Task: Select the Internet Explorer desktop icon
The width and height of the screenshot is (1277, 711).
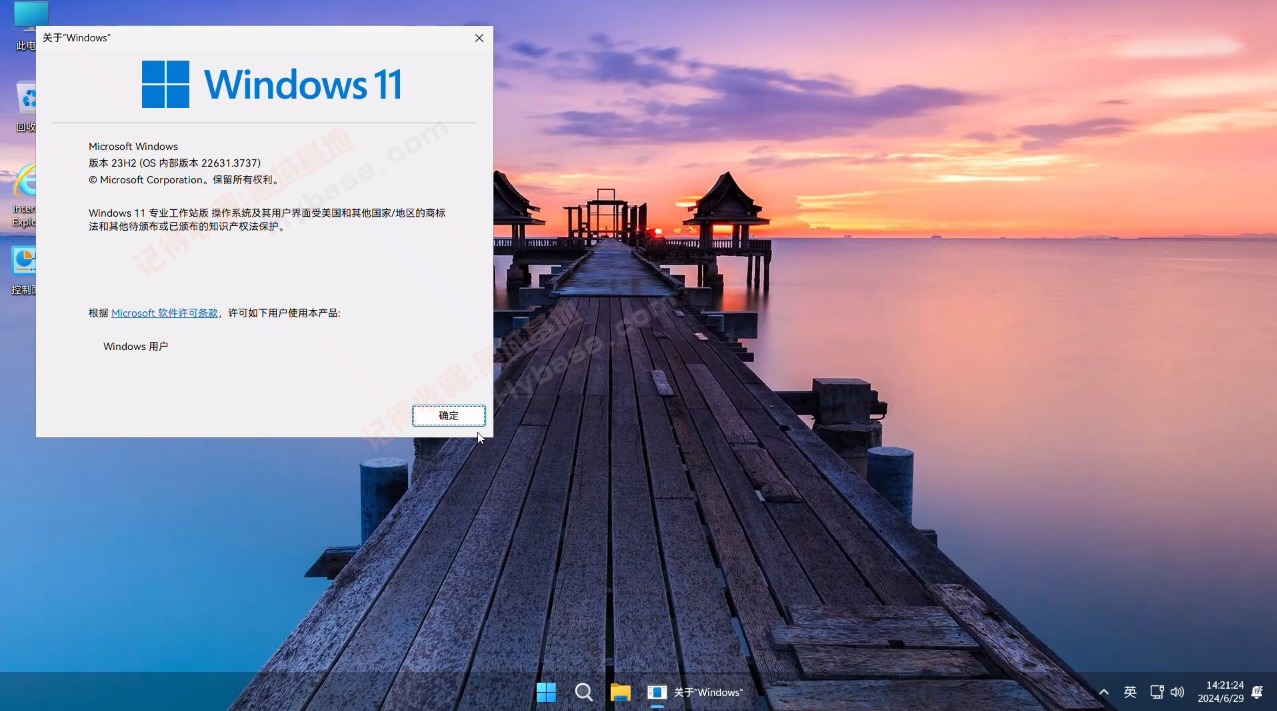Action: point(24,196)
